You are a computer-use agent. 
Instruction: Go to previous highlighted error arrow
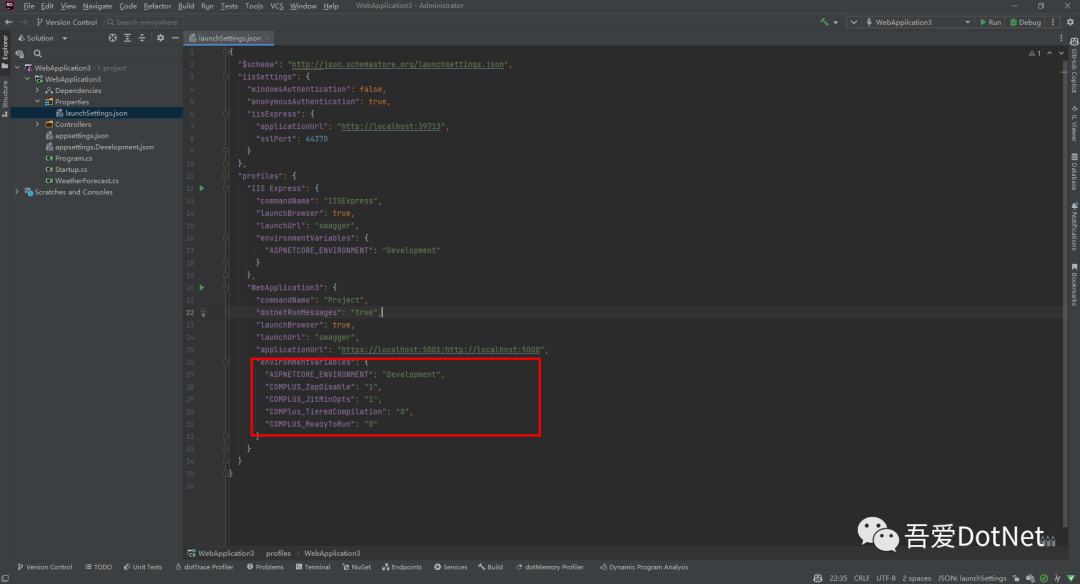(1050, 53)
